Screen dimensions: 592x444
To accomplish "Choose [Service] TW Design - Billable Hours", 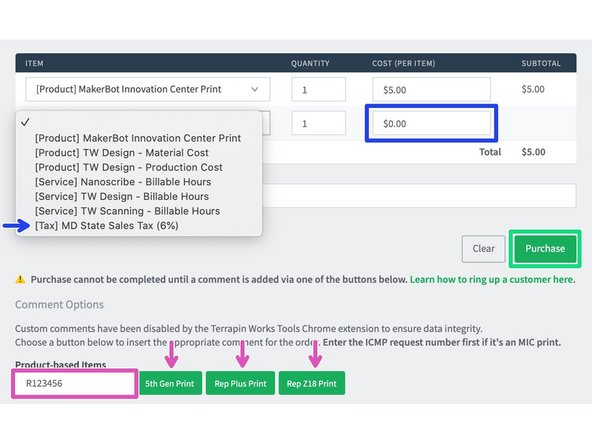I will [122, 197].
